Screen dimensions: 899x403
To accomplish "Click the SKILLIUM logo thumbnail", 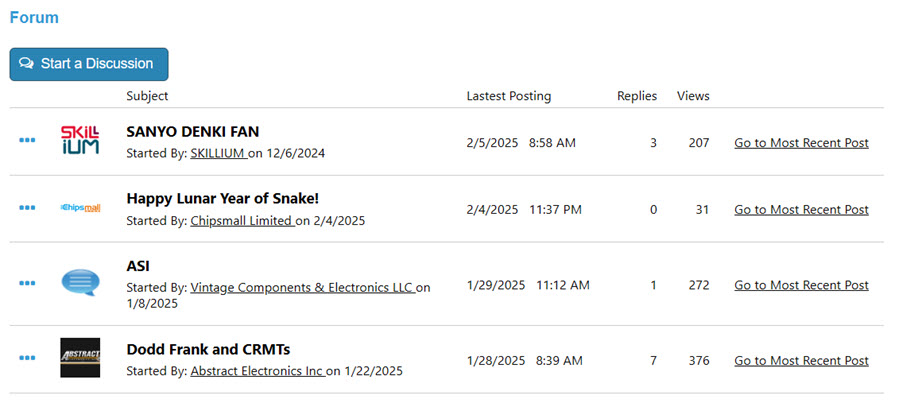I will pyautogui.click(x=80, y=142).
